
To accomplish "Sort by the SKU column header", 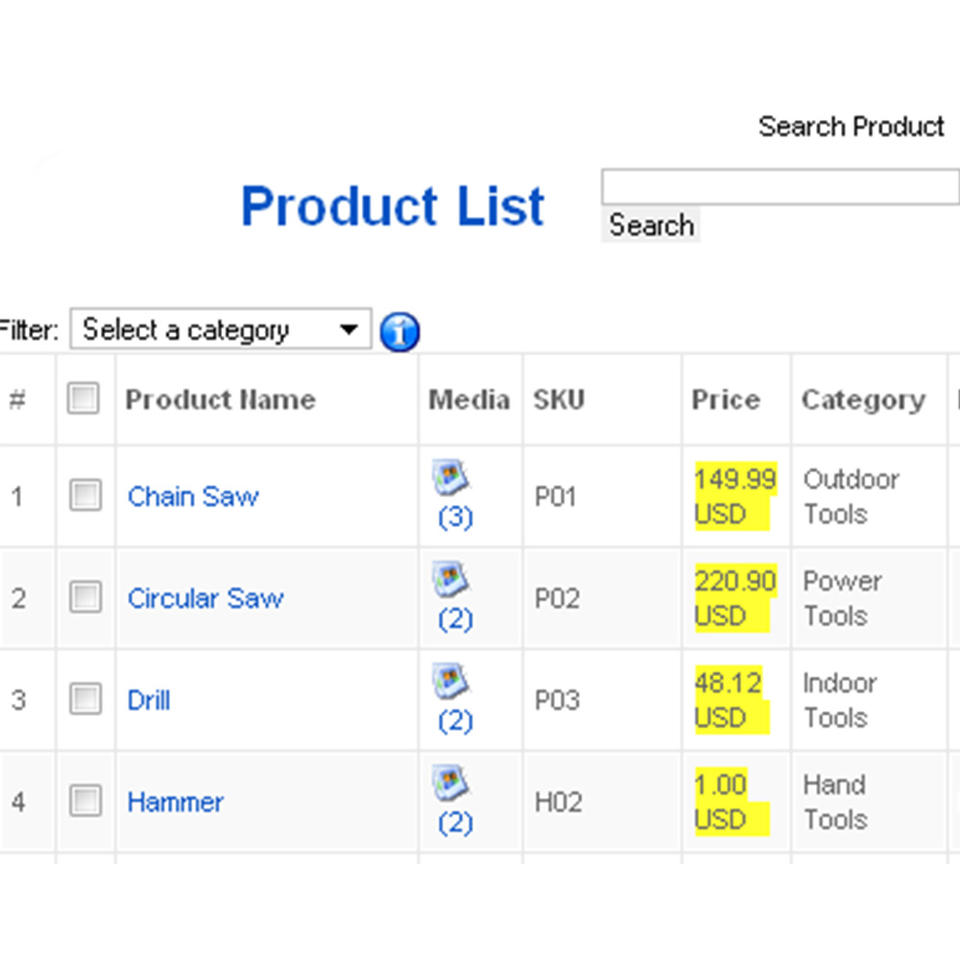I will point(559,399).
